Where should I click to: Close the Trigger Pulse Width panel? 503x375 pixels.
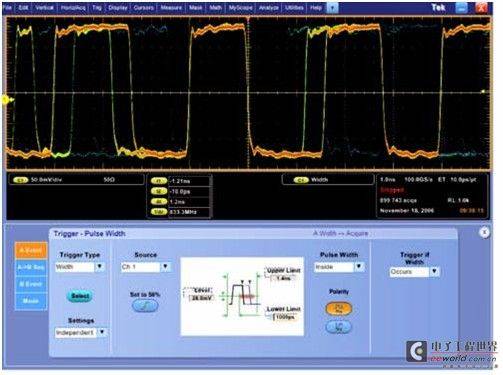(x=484, y=232)
